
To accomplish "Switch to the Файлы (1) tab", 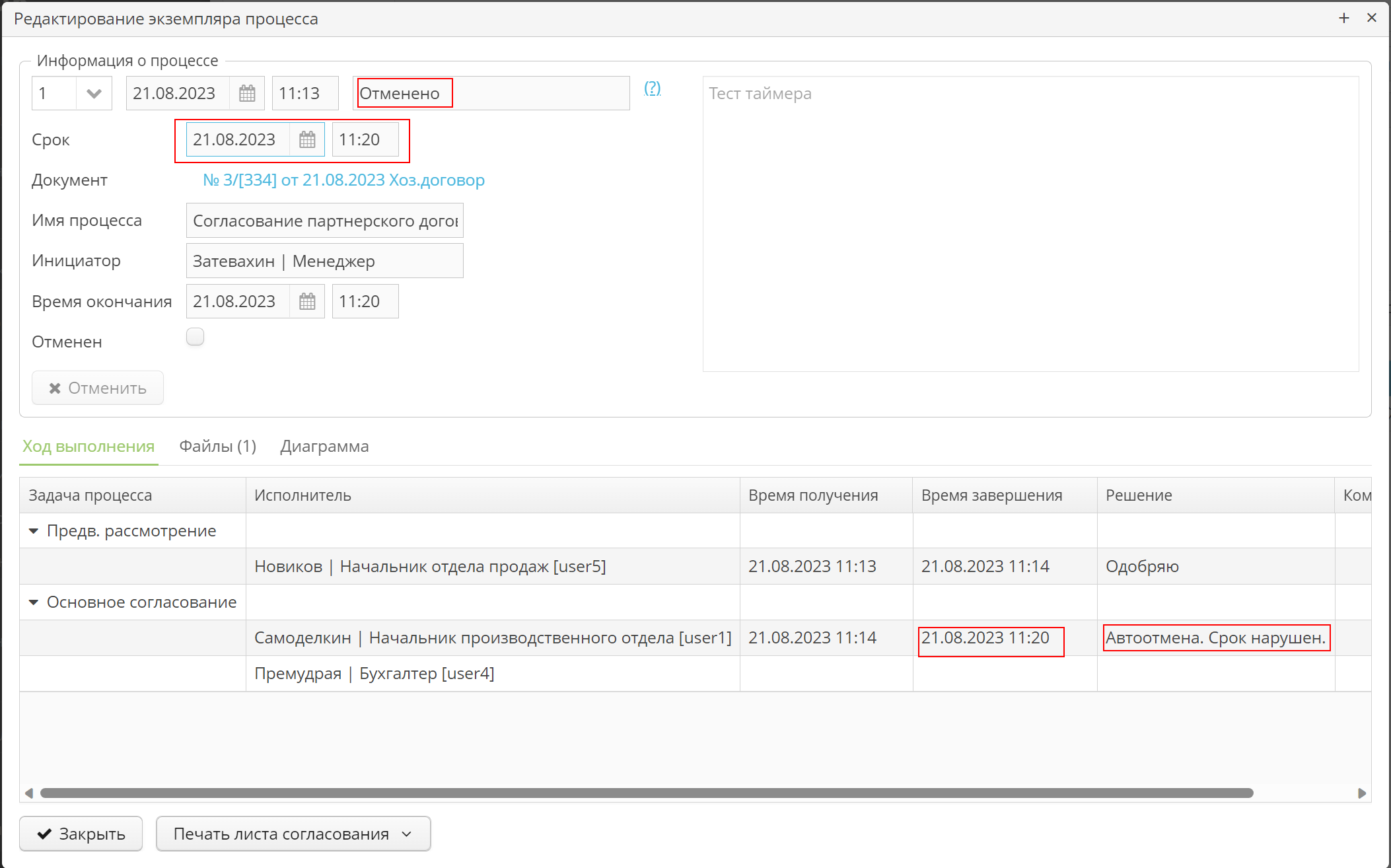I will point(217,447).
